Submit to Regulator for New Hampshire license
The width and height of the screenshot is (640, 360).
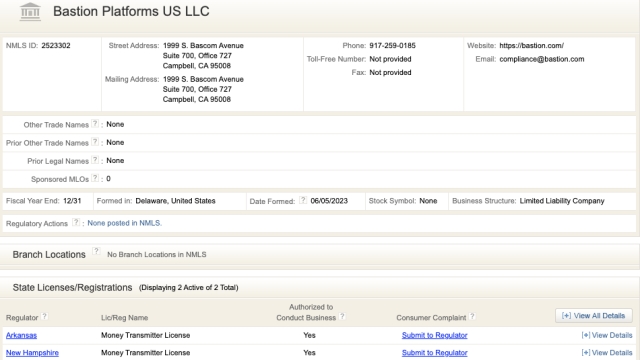coord(434,353)
